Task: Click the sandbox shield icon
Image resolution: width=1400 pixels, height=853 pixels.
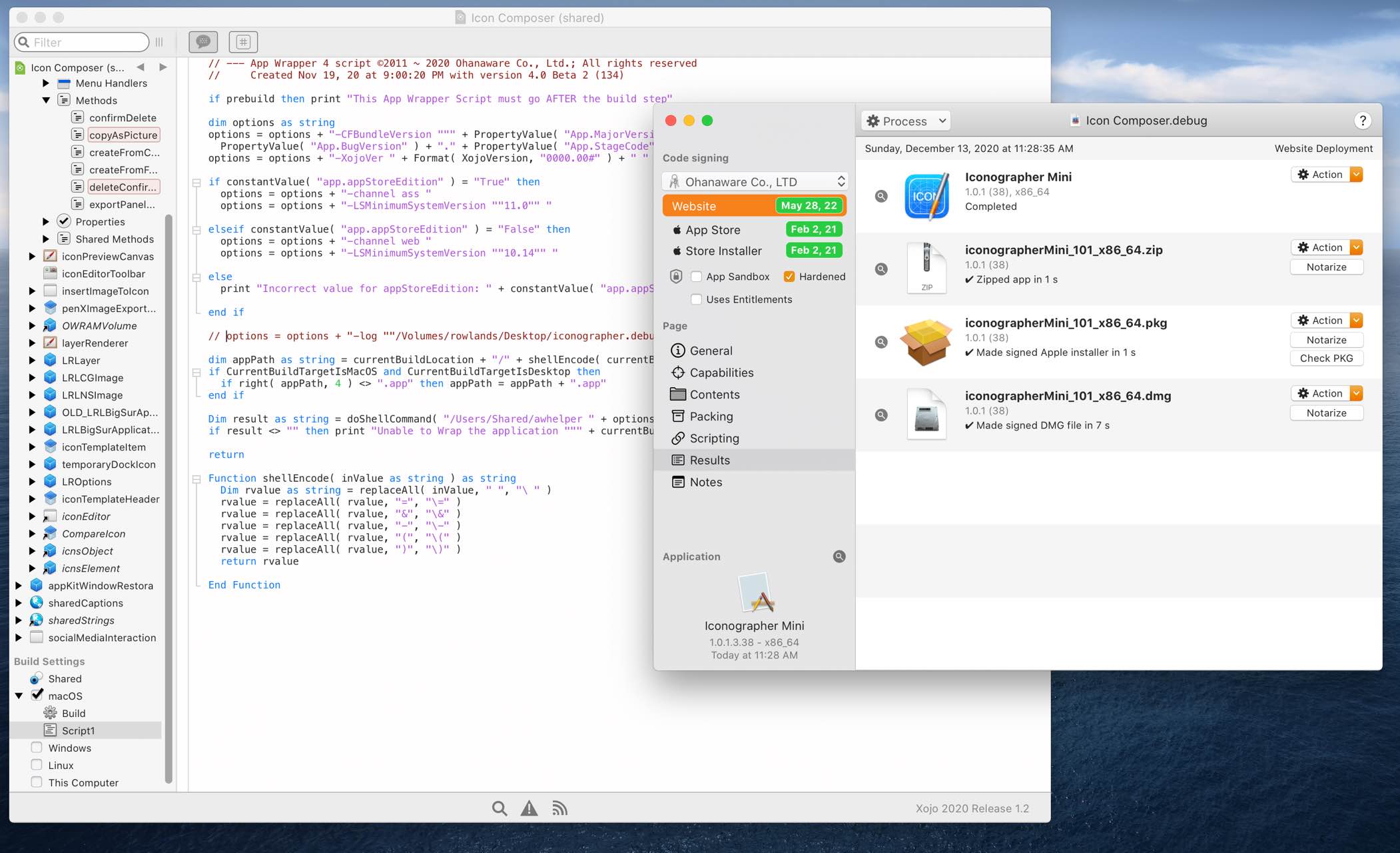Action: [x=676, y=277]
